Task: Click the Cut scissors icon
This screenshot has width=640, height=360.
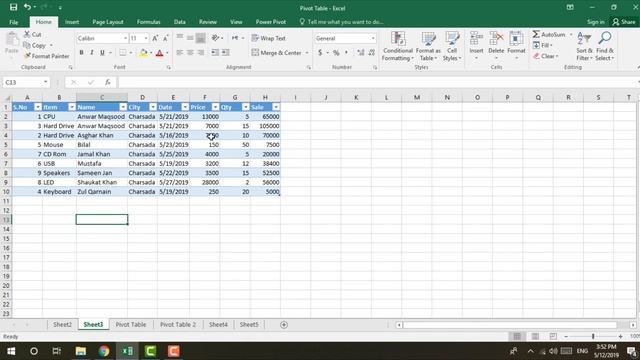Action: (x=27, y=34)
